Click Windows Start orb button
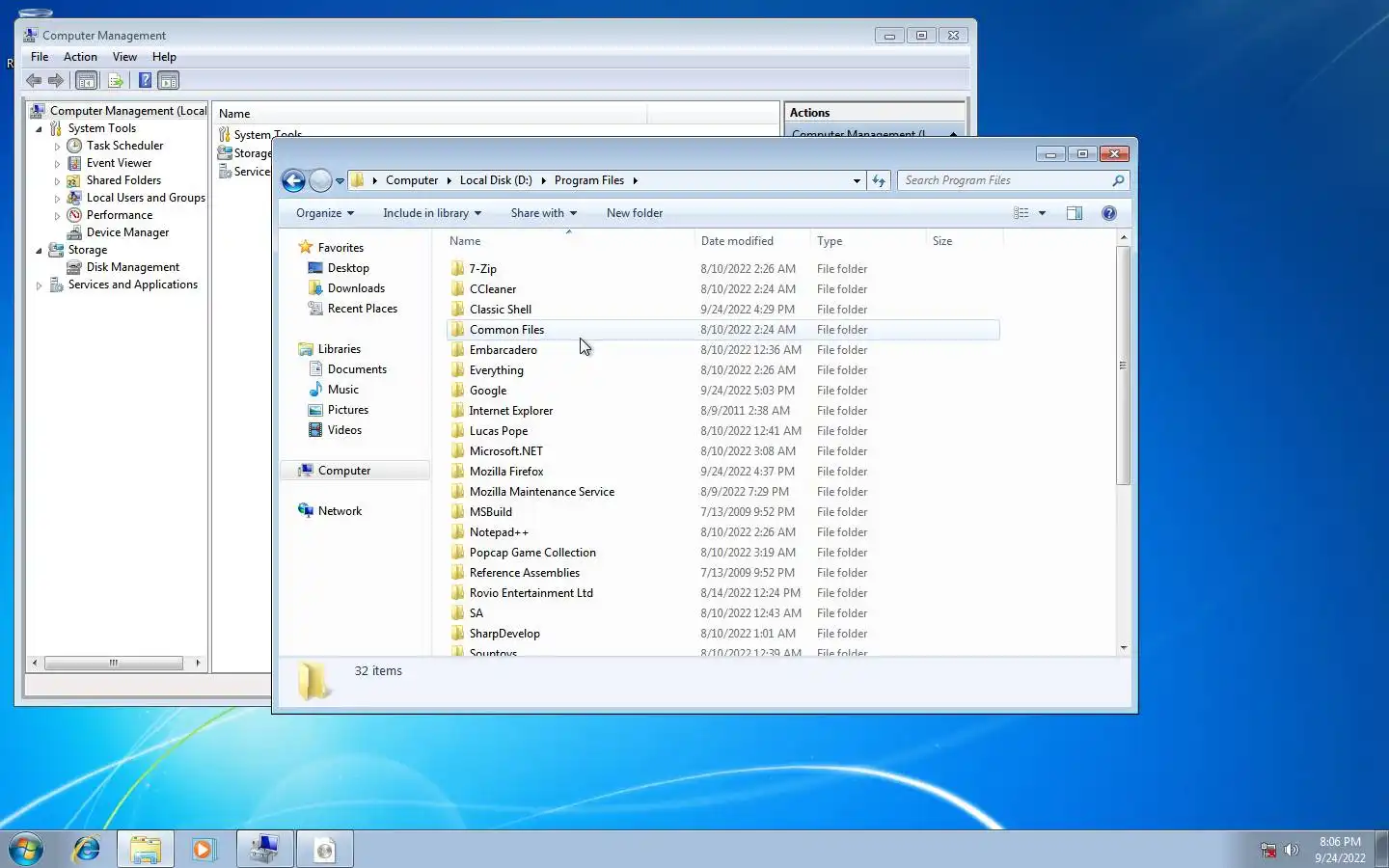Viewport: 1389px width, 868px height. [27, 849]
